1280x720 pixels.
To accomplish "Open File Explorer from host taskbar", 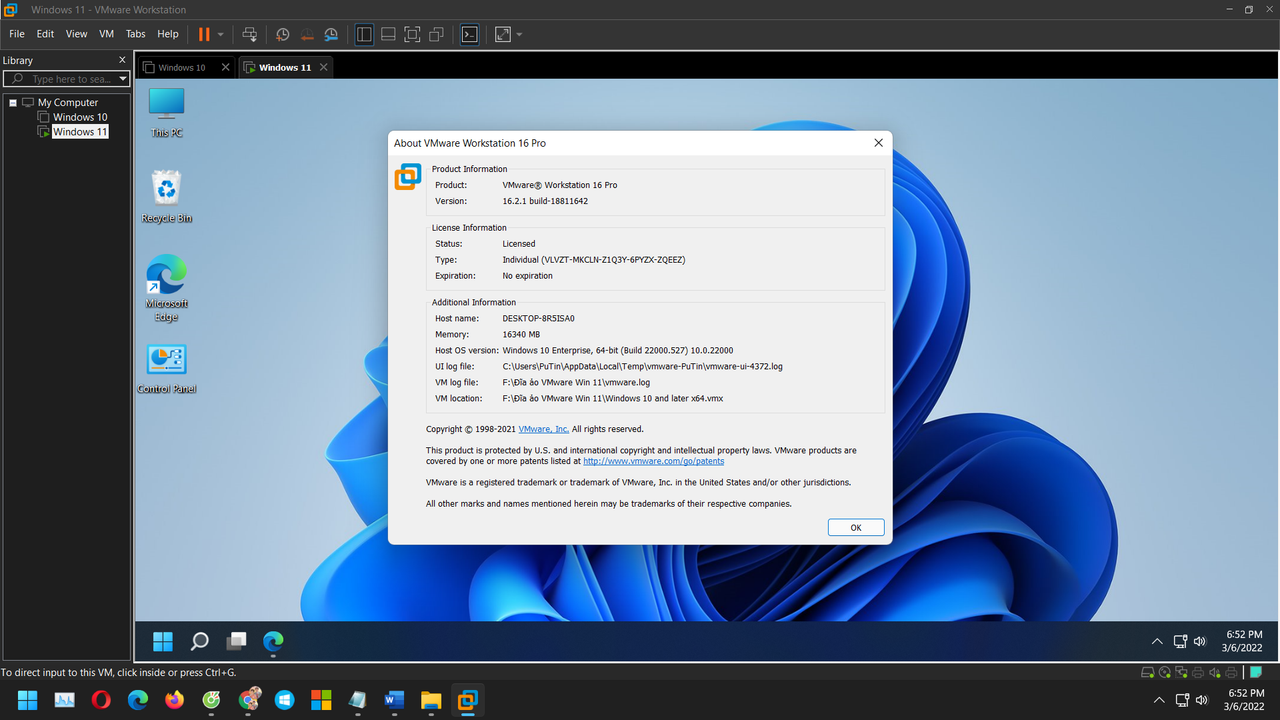I will (x=431, y=700).
